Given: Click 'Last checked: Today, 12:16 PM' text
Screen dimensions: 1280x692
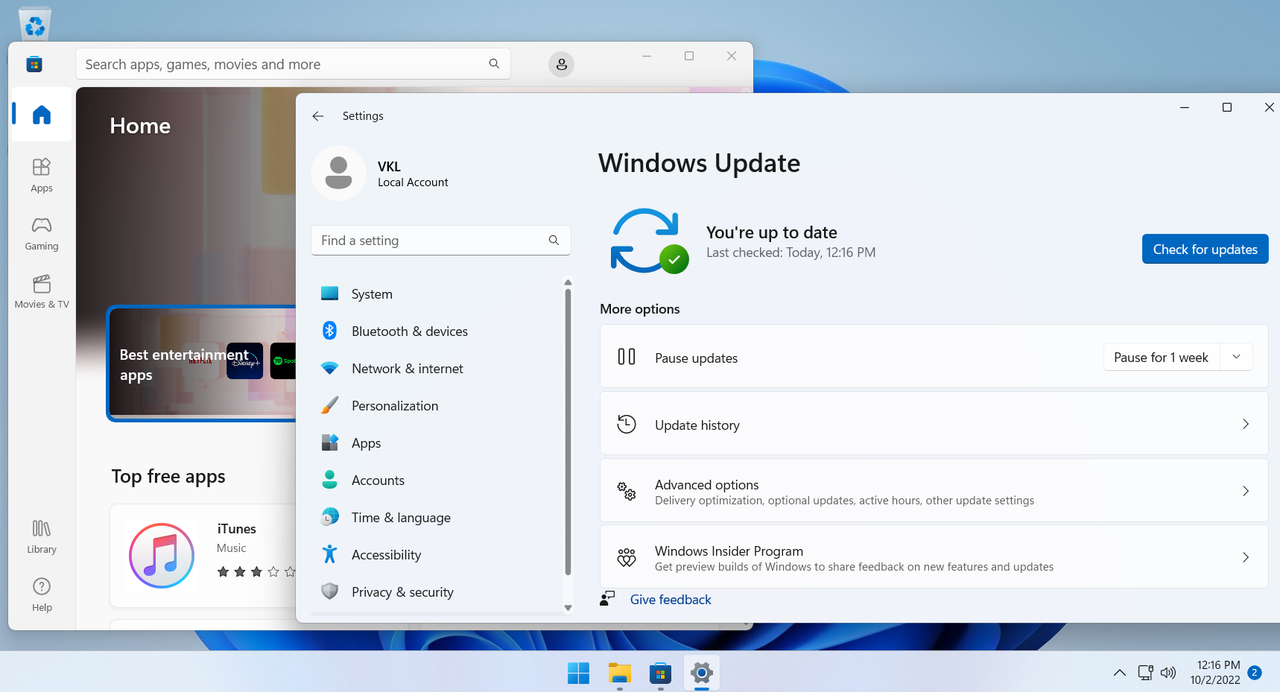Looking at the screenshot, I should tap(791, 253).
